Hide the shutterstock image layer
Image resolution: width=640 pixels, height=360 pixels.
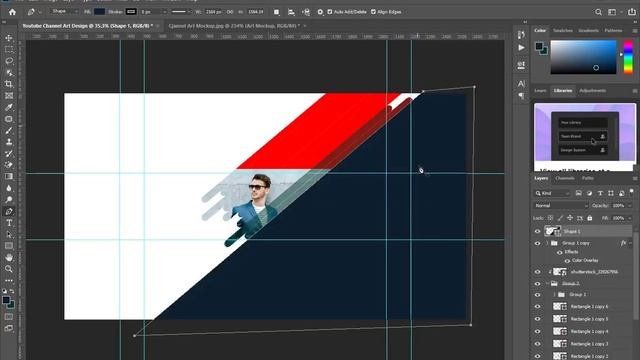(x=538, y=272)
